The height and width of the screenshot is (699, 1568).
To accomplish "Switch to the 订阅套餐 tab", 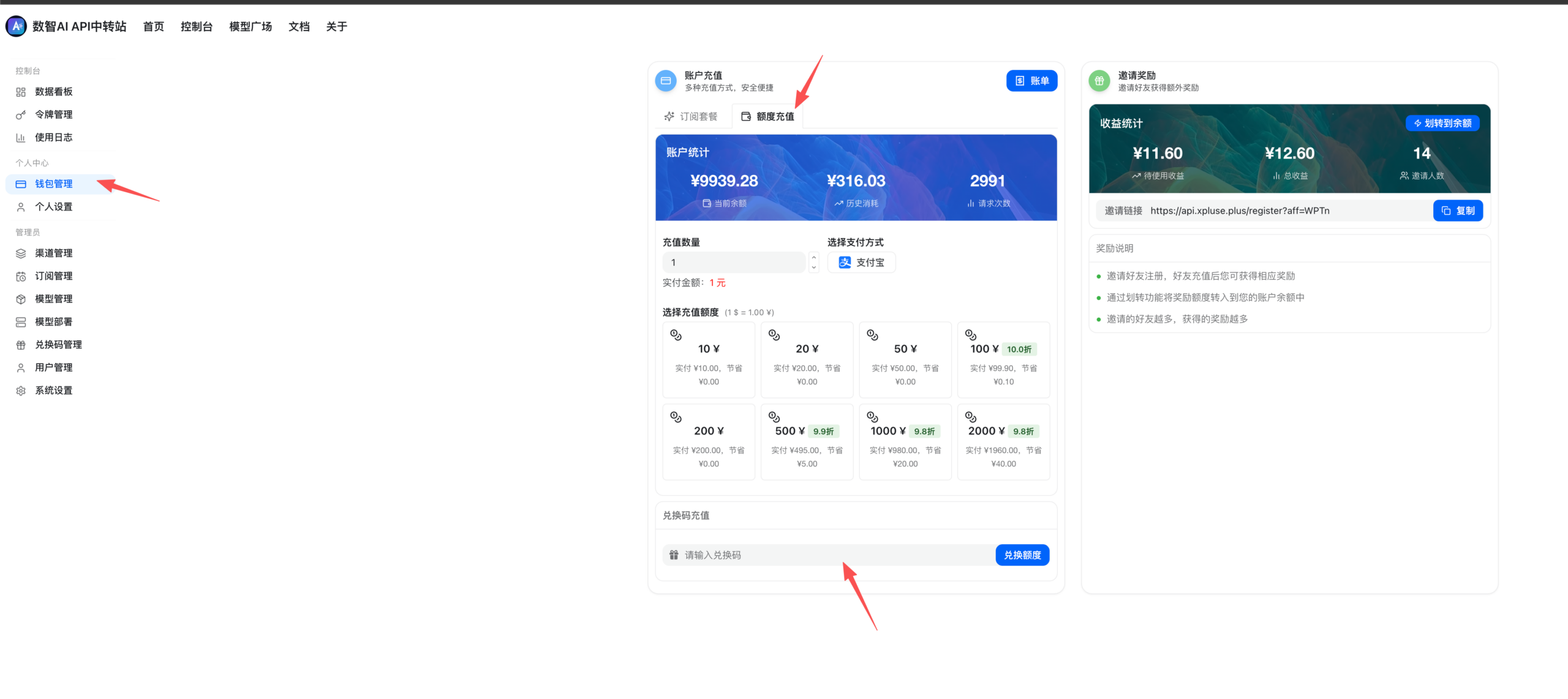I will (x=691, y=116).
